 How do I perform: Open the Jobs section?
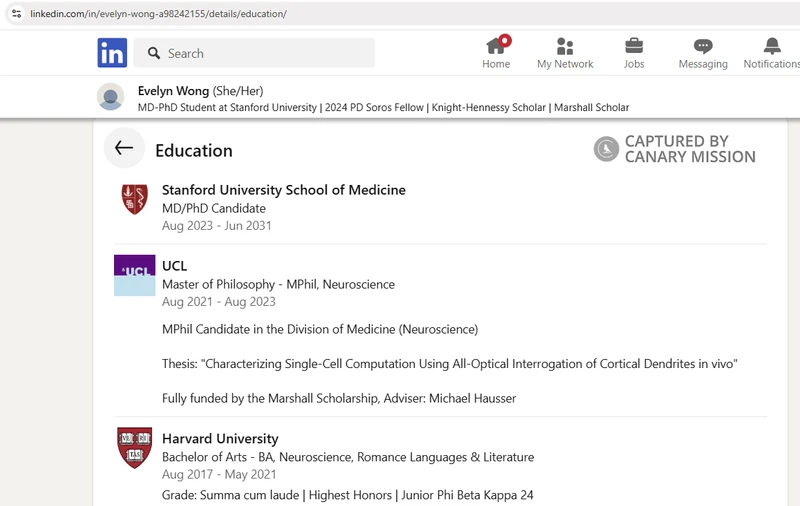coord(634,53)
